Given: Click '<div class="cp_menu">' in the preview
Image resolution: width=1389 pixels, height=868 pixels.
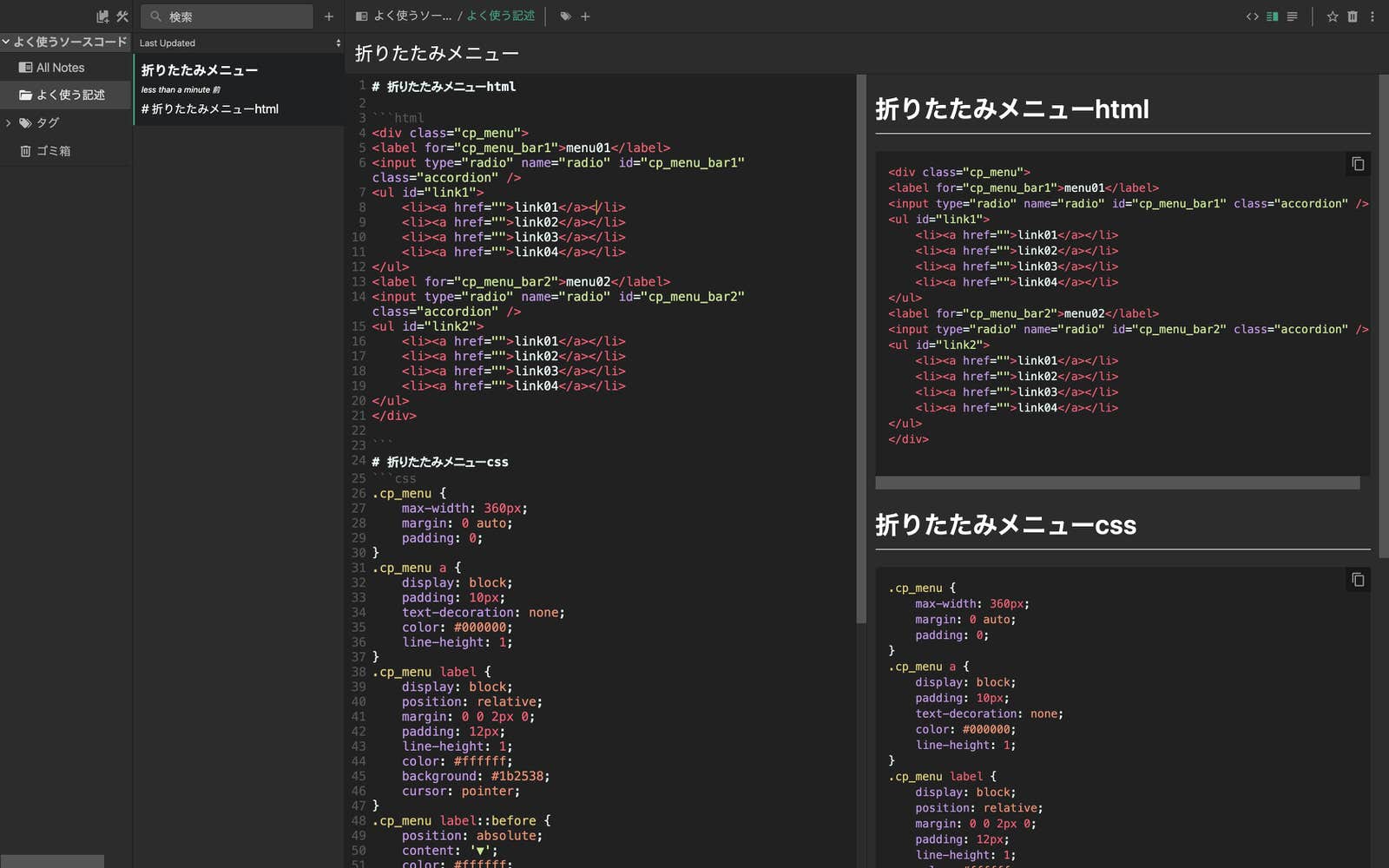Looking at the screenshot, I should coord(959,172).
